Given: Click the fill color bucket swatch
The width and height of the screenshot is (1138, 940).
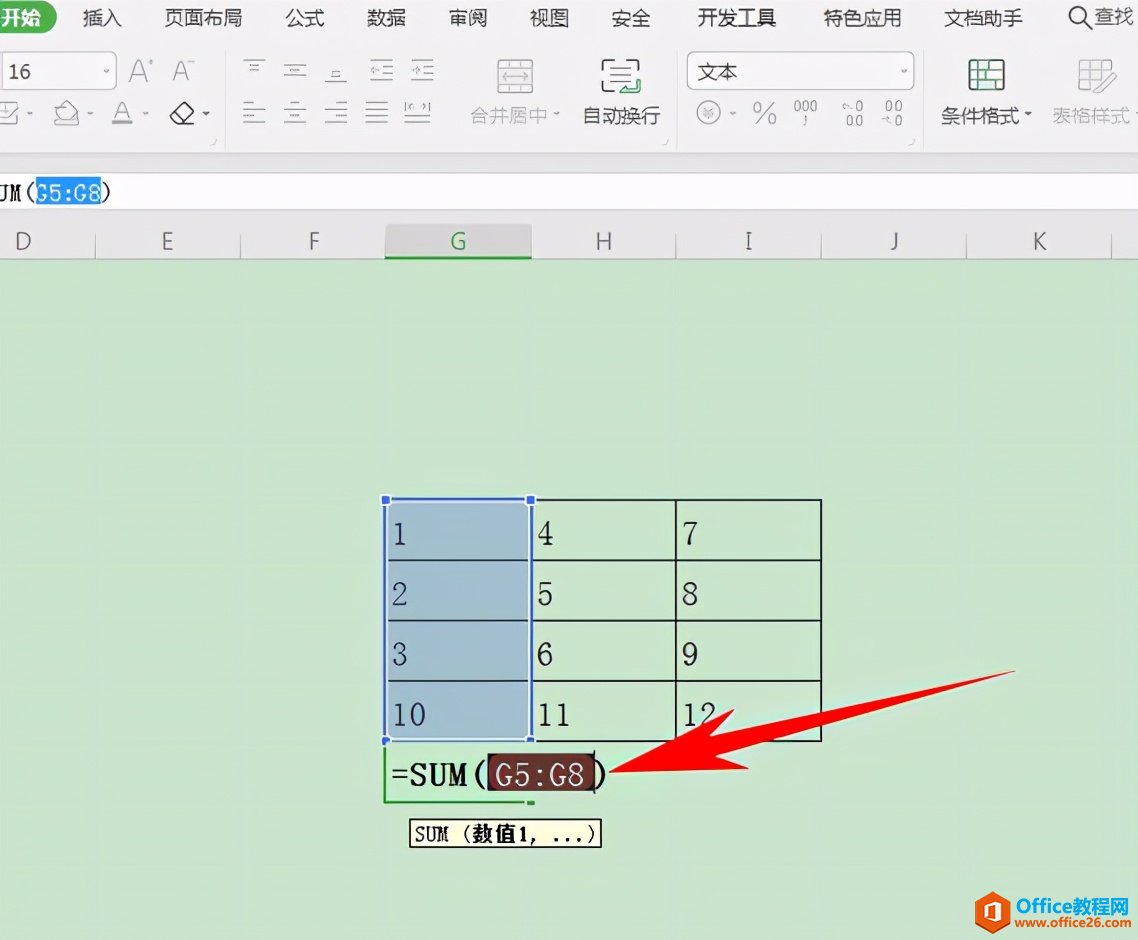Looking at the screenshot, I should [66, 113].
